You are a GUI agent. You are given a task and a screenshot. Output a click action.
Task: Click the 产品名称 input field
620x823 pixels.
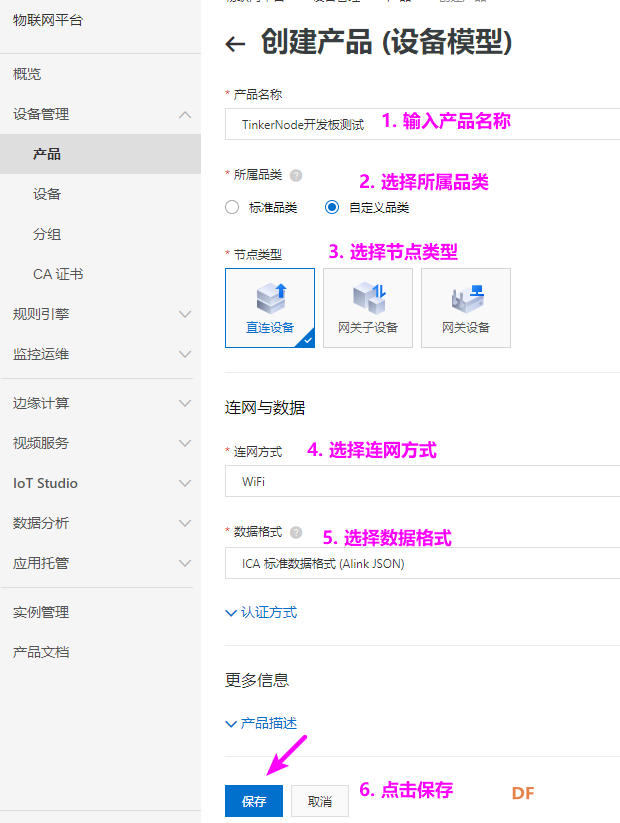pyautogui.click(x=423, y=124)
